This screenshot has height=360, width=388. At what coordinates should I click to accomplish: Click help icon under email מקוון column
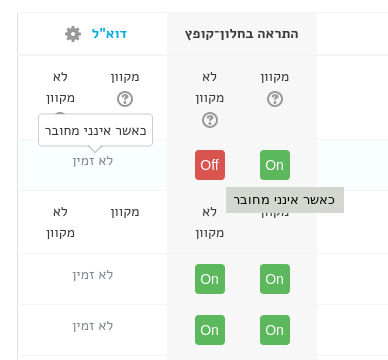click(x=125, y=99)
